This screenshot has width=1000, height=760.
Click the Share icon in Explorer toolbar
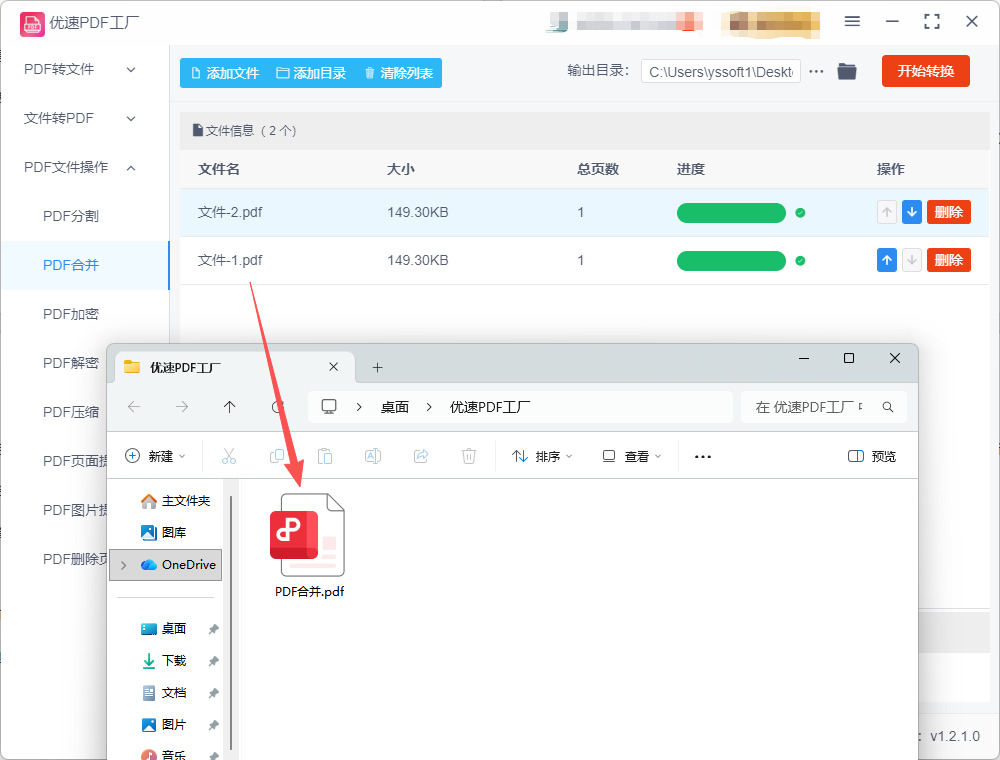(421, 457)
